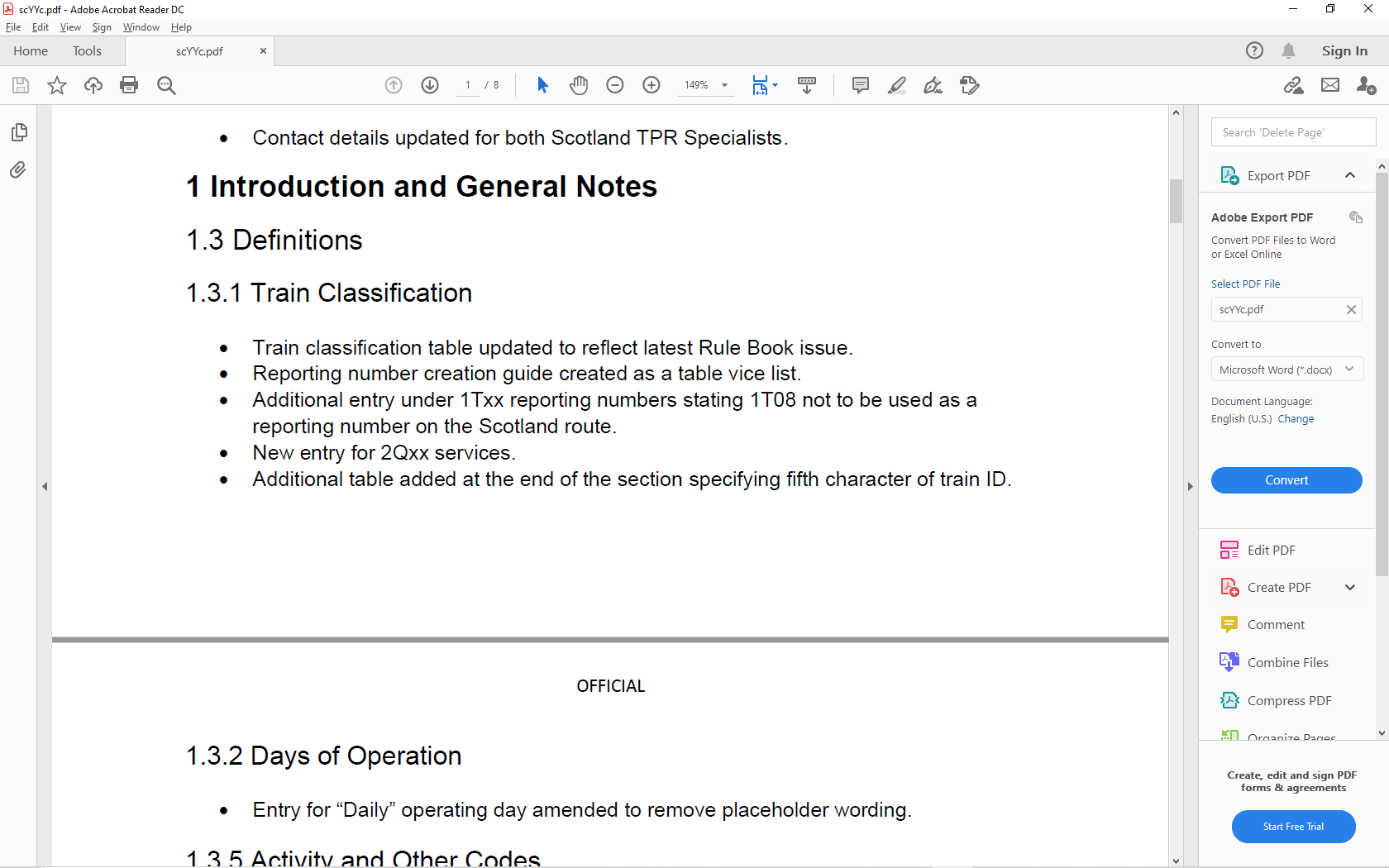Click Start Free Trial button

pos(1293,827)
